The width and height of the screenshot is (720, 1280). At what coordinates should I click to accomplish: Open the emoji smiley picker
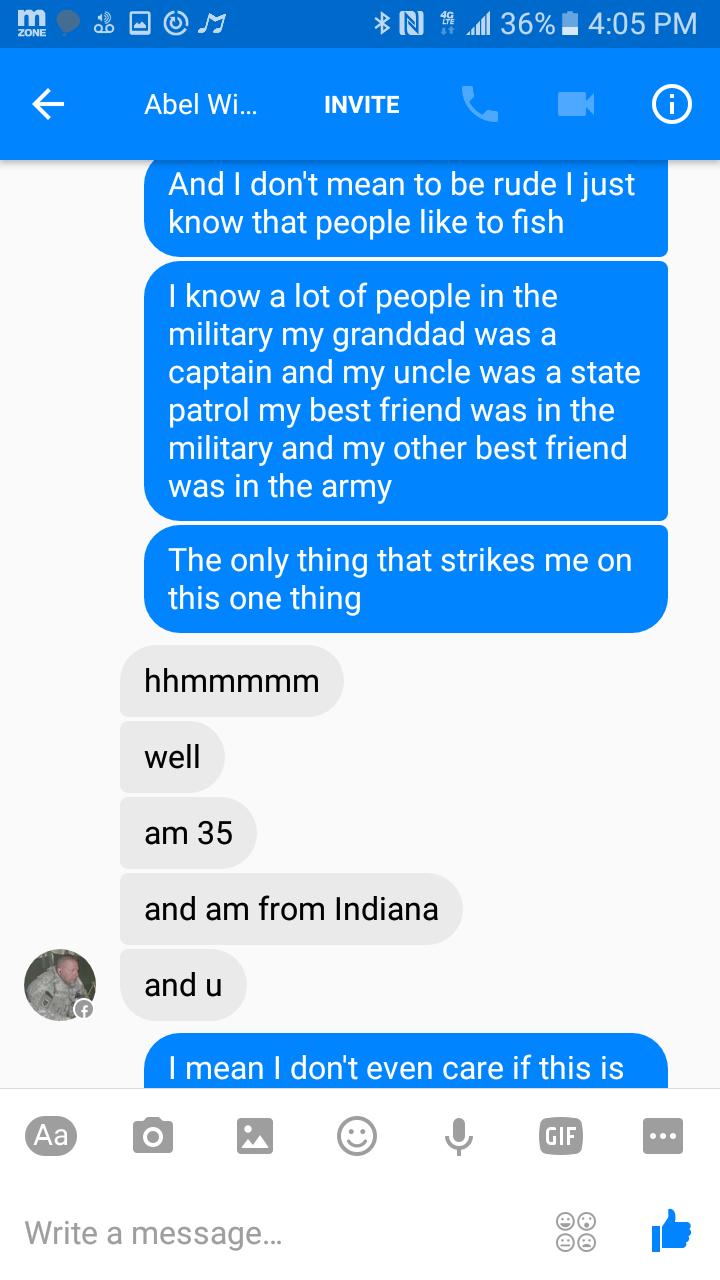pos(357,1136)
